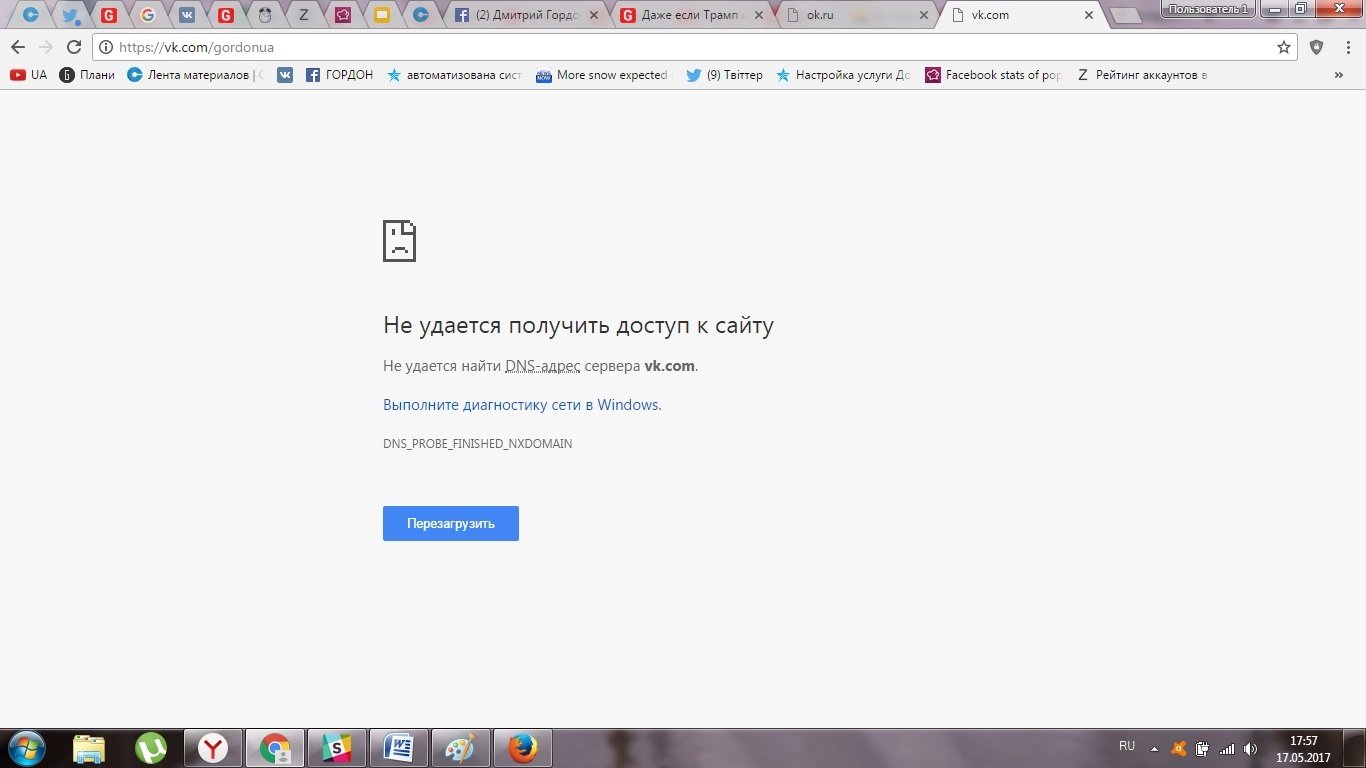1366x768 pixels.
Task: Open Yandex browser from taskbar
Action: 212,748
